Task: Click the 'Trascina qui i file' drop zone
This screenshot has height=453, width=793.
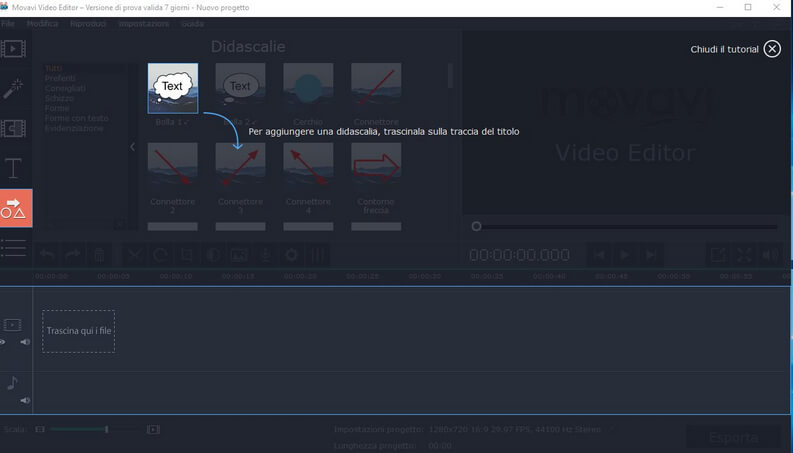Action: click(78, 331)
